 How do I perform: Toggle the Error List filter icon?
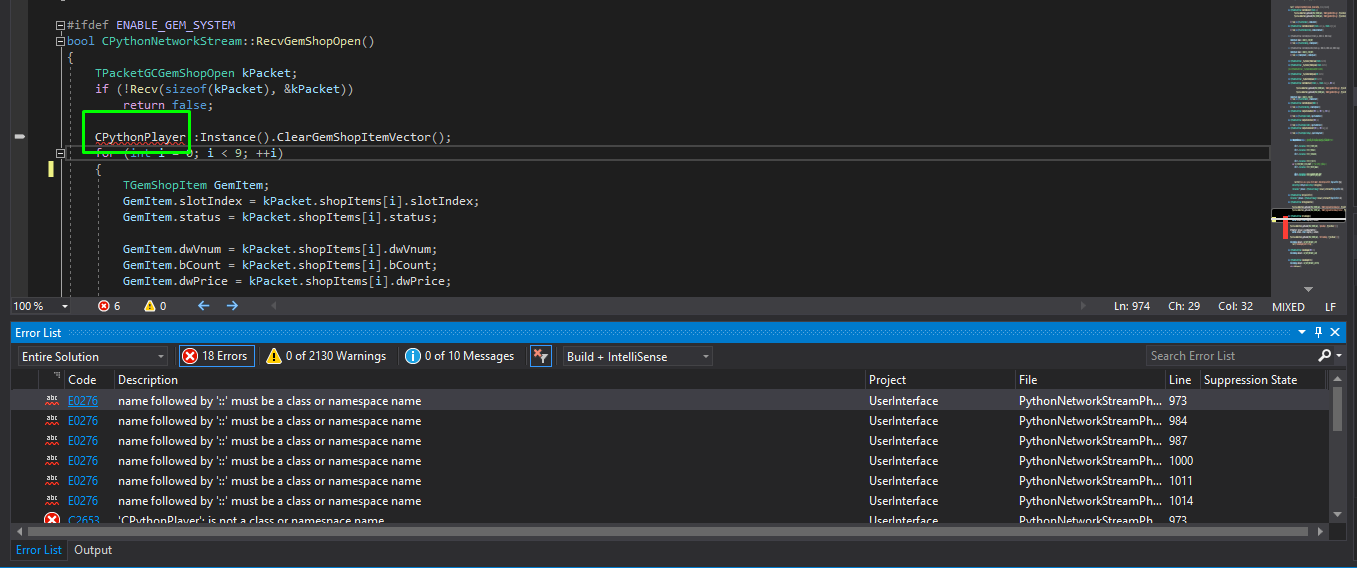coord(541,356)
